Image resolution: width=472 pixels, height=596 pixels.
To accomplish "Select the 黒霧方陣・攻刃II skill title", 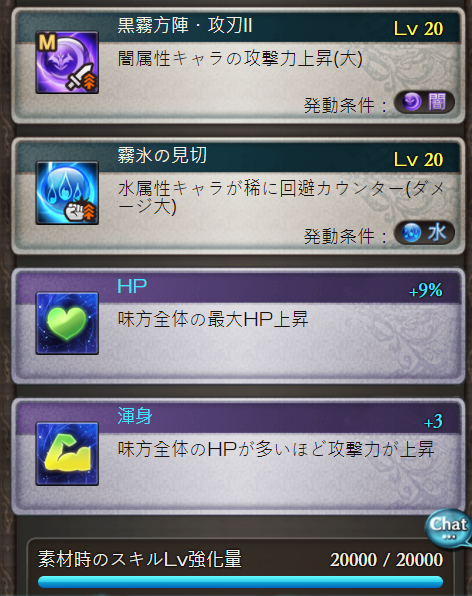I will coord(185,26).
